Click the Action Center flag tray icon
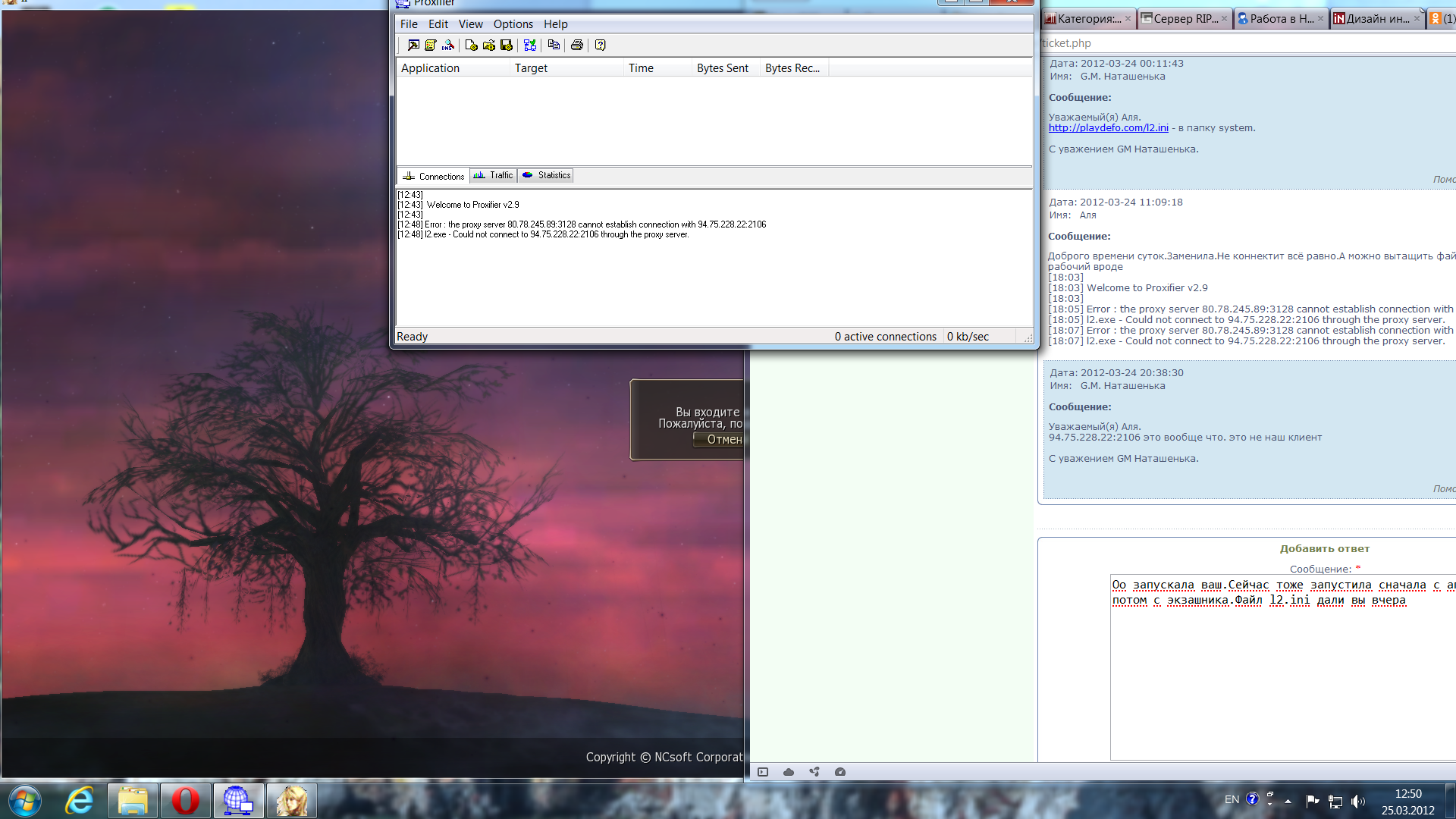1456x819 pixels. click(1312, 801)
